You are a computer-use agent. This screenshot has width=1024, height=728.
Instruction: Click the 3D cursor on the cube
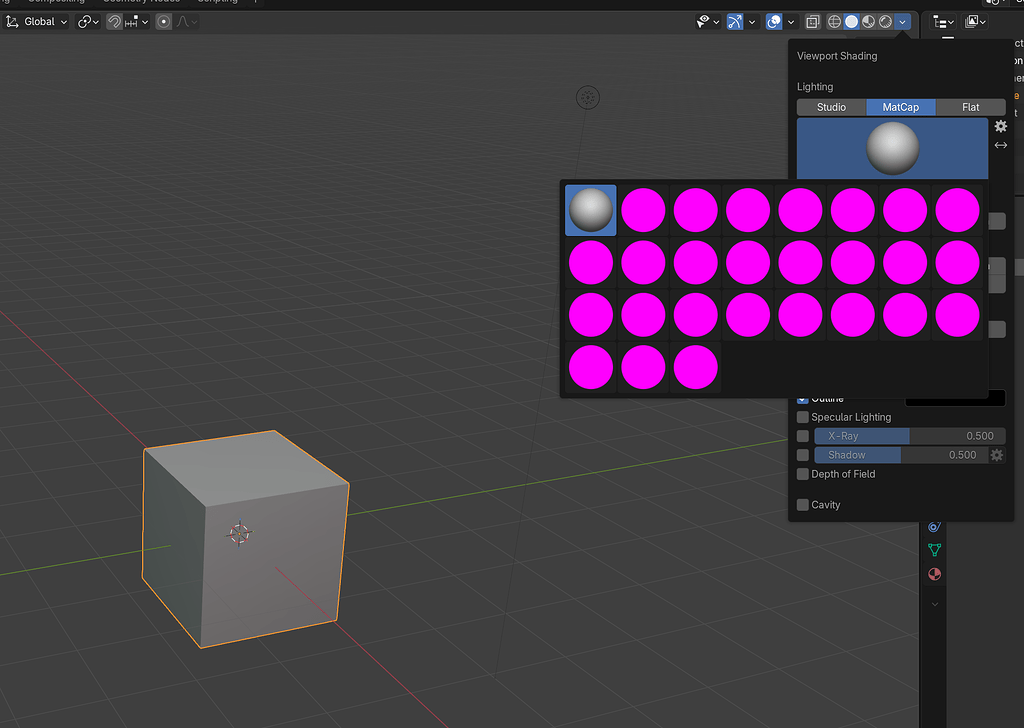coord(240,533)
